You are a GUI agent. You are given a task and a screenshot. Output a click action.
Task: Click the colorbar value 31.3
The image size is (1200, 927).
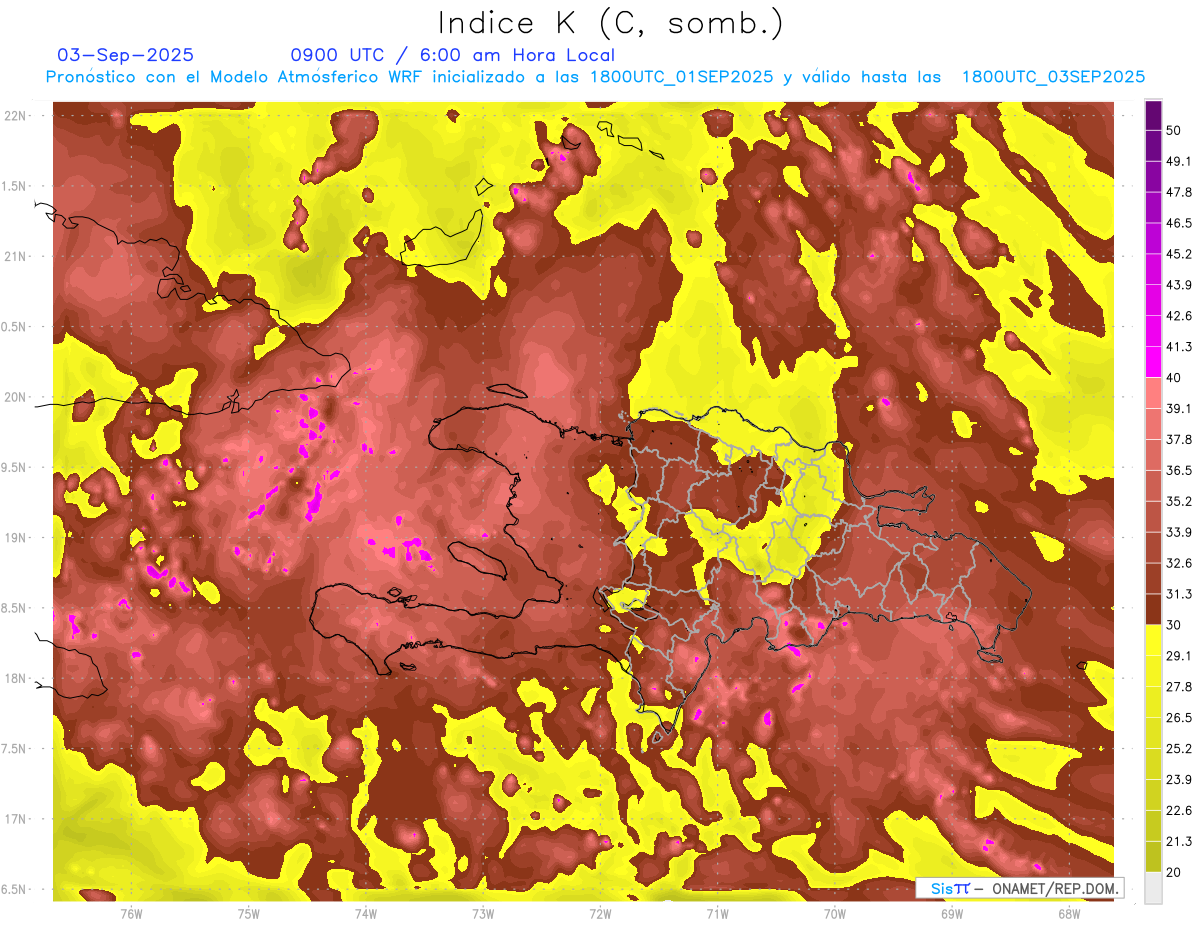coord(1178,595)
